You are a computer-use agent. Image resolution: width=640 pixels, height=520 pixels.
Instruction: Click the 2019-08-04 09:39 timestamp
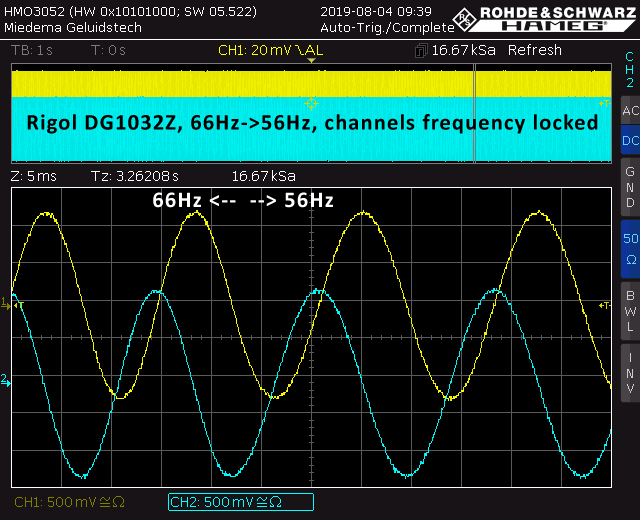(x=376, y=11)
